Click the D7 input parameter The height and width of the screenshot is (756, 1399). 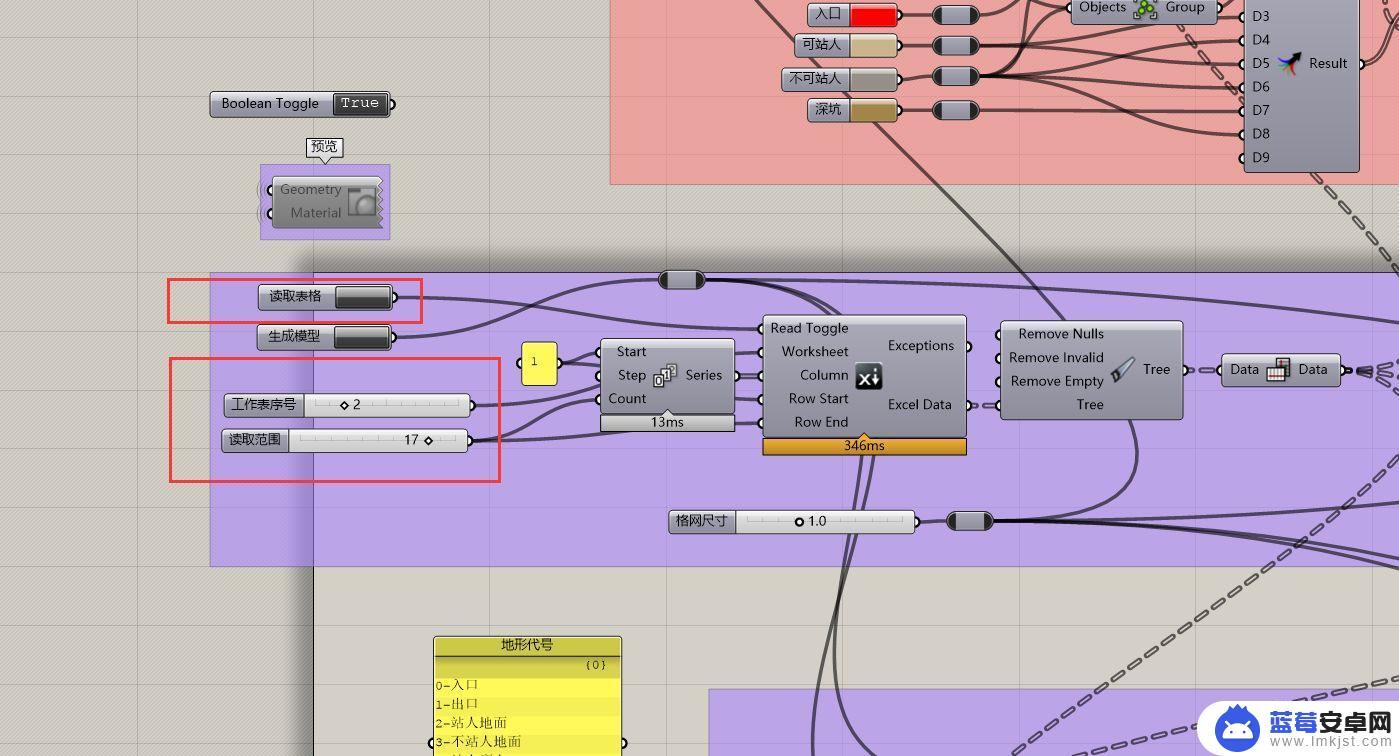[x=1260, y=110]
